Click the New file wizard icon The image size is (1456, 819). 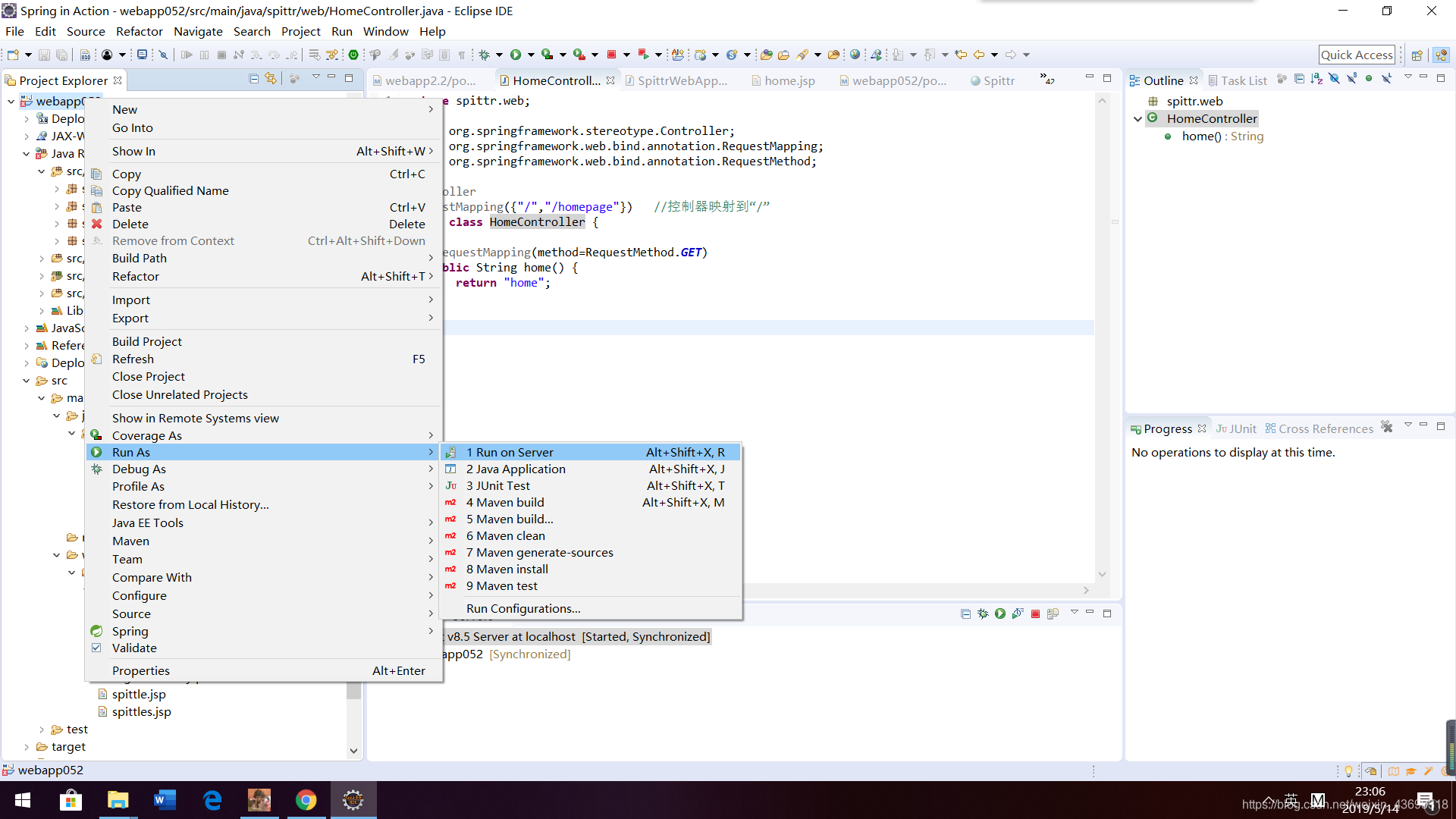(13, 55)
